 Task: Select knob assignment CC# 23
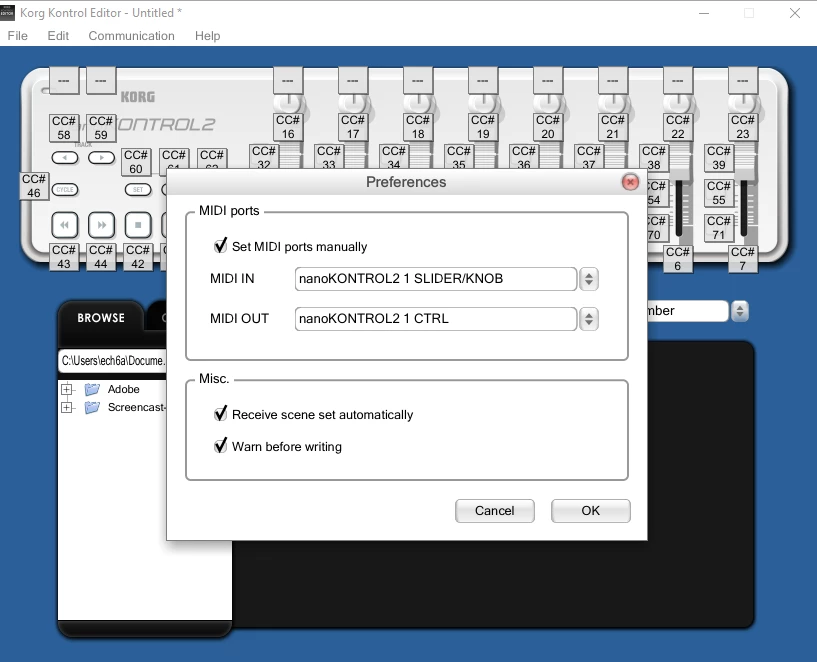743,127
